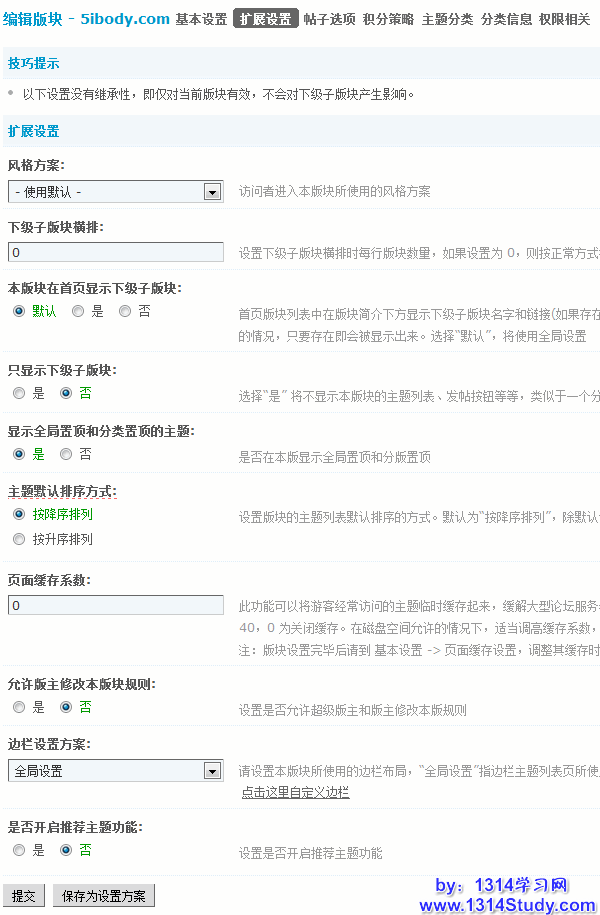600x915 pixels.
Task: Select 否 for 显示全局置顶和分类置顶的主题
Action: pyautogui.click(x=66, y=454)
